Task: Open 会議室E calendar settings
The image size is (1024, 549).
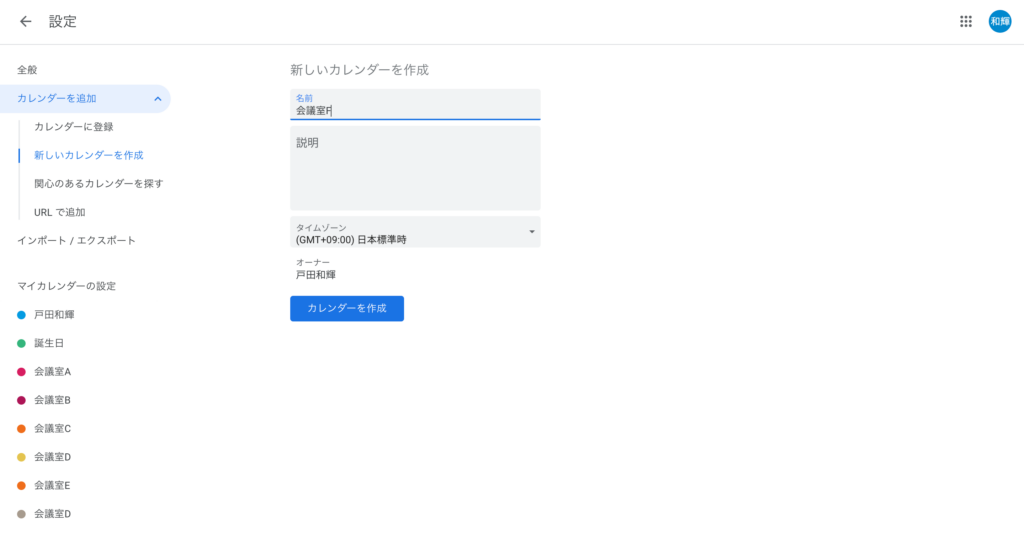Action: 52,485
